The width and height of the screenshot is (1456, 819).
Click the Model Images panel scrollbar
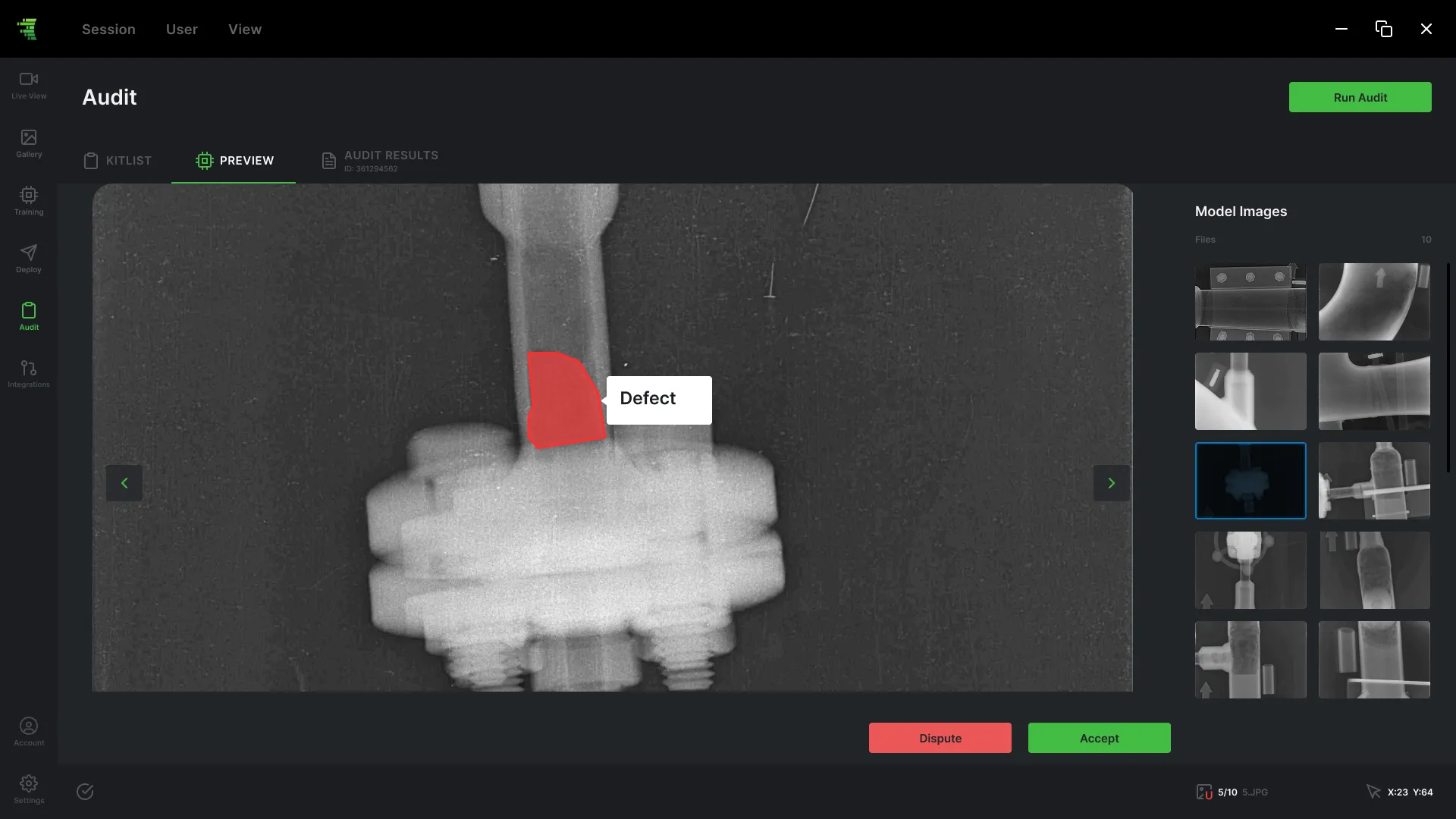tap(1448, 368)
